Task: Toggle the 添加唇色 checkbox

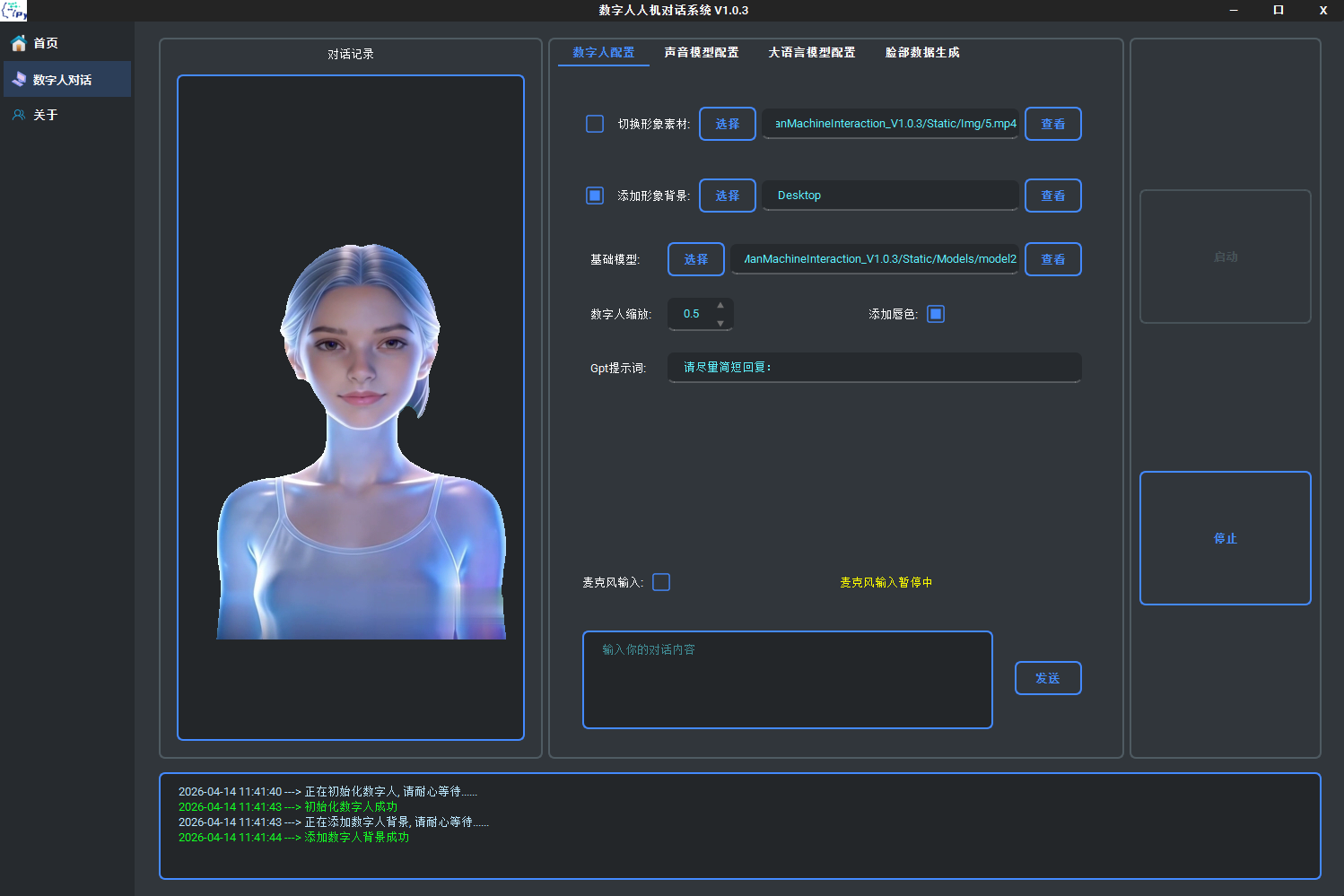Action: pyautogui.click(x=936, y=314)
